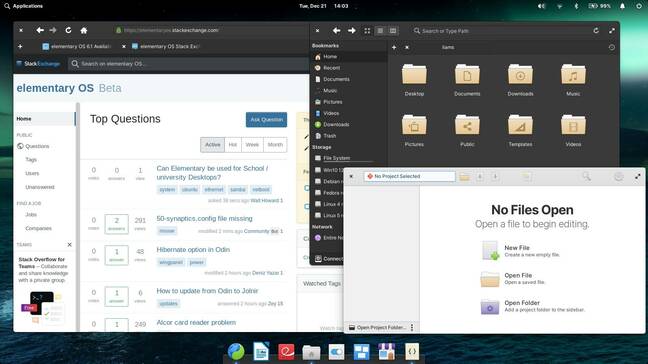Open the Pictures folder icon in Files
Screen dimensions: 648x364
coord(414,131)
